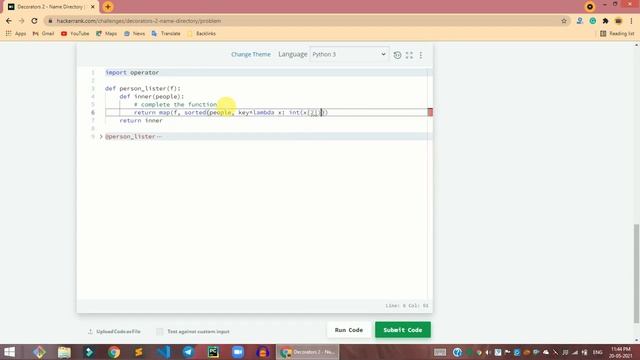Open PyCharm from the taskbar

(x=213, y=352)
